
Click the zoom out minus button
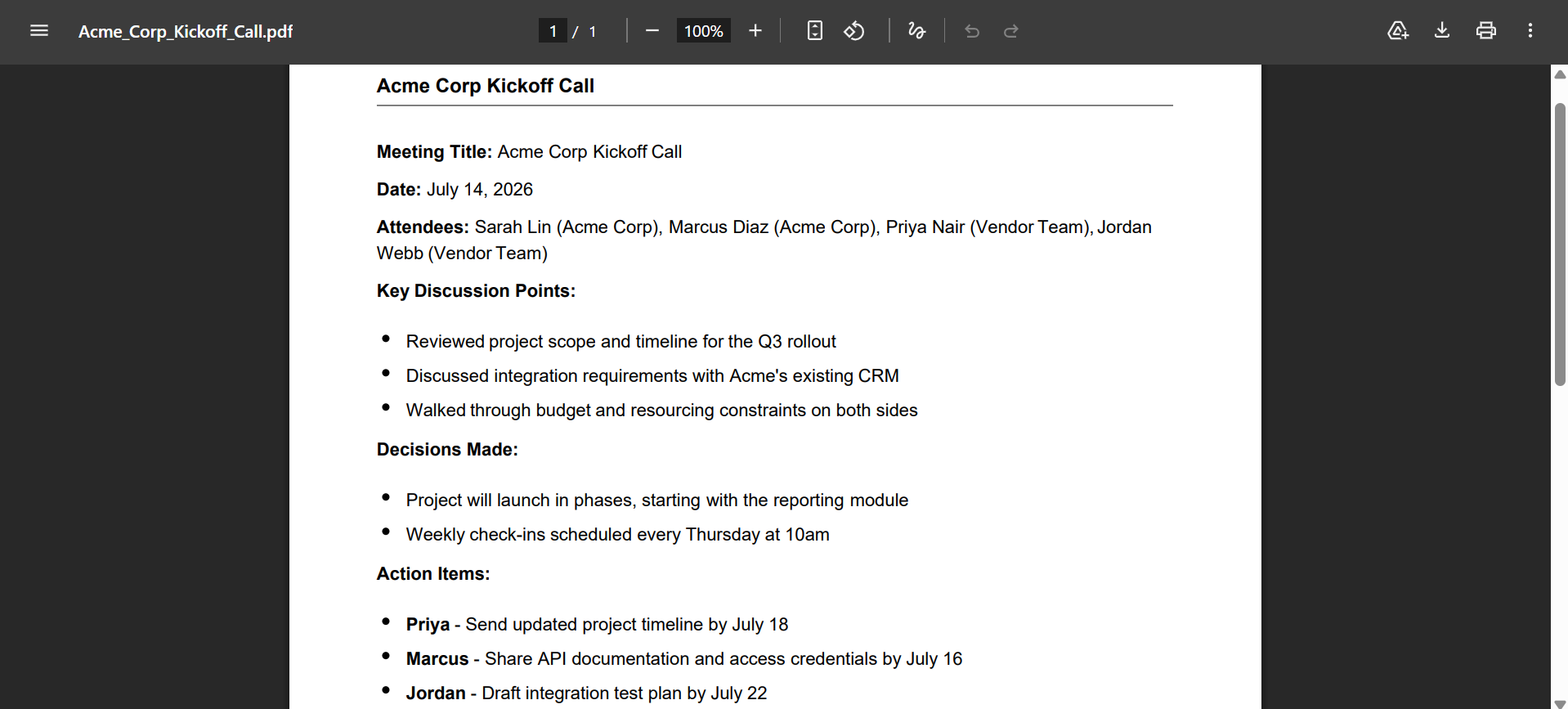[652, 31]
